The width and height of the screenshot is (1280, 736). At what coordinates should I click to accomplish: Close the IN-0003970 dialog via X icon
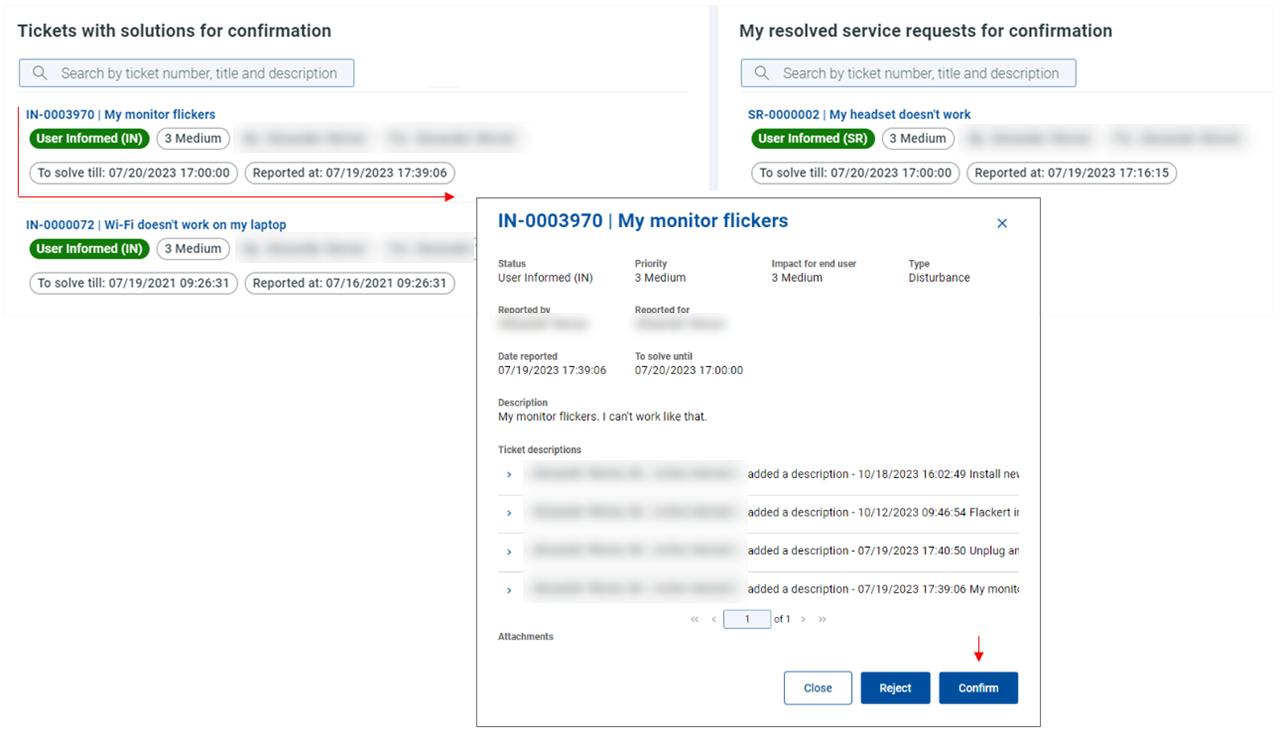coord(1002,223)
